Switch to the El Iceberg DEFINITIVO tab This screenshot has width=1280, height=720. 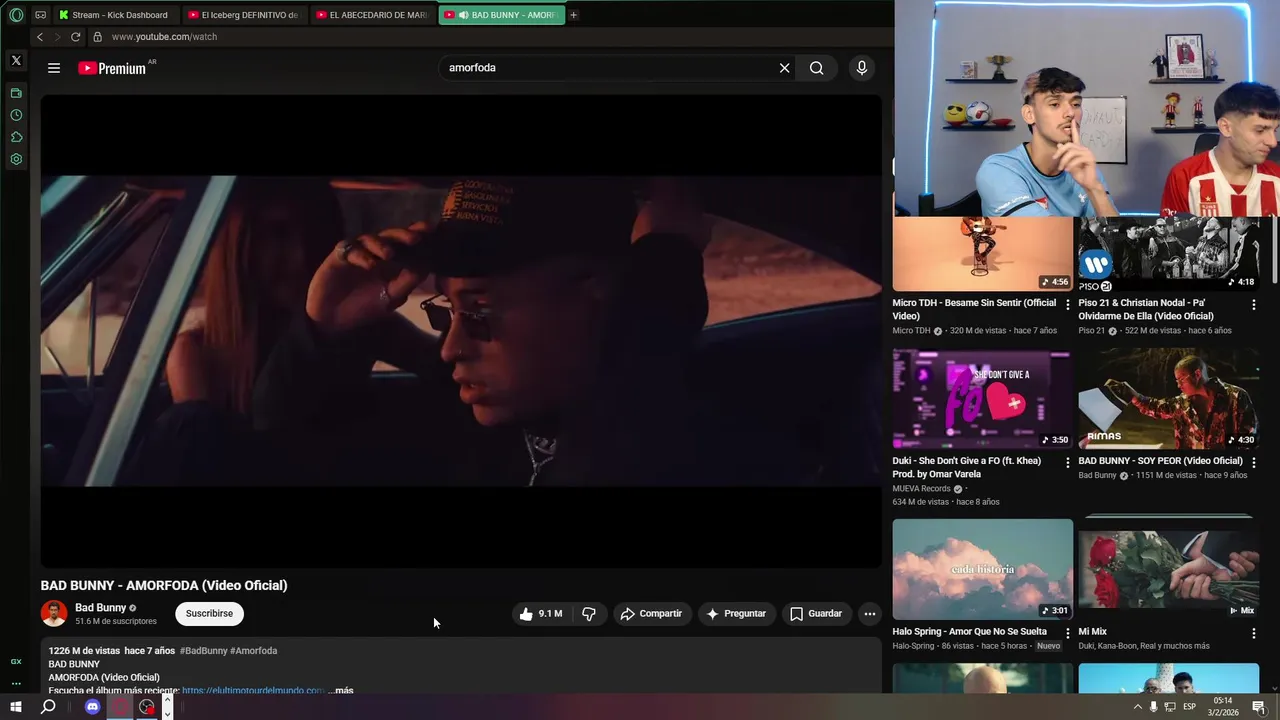tap(245, 15)
